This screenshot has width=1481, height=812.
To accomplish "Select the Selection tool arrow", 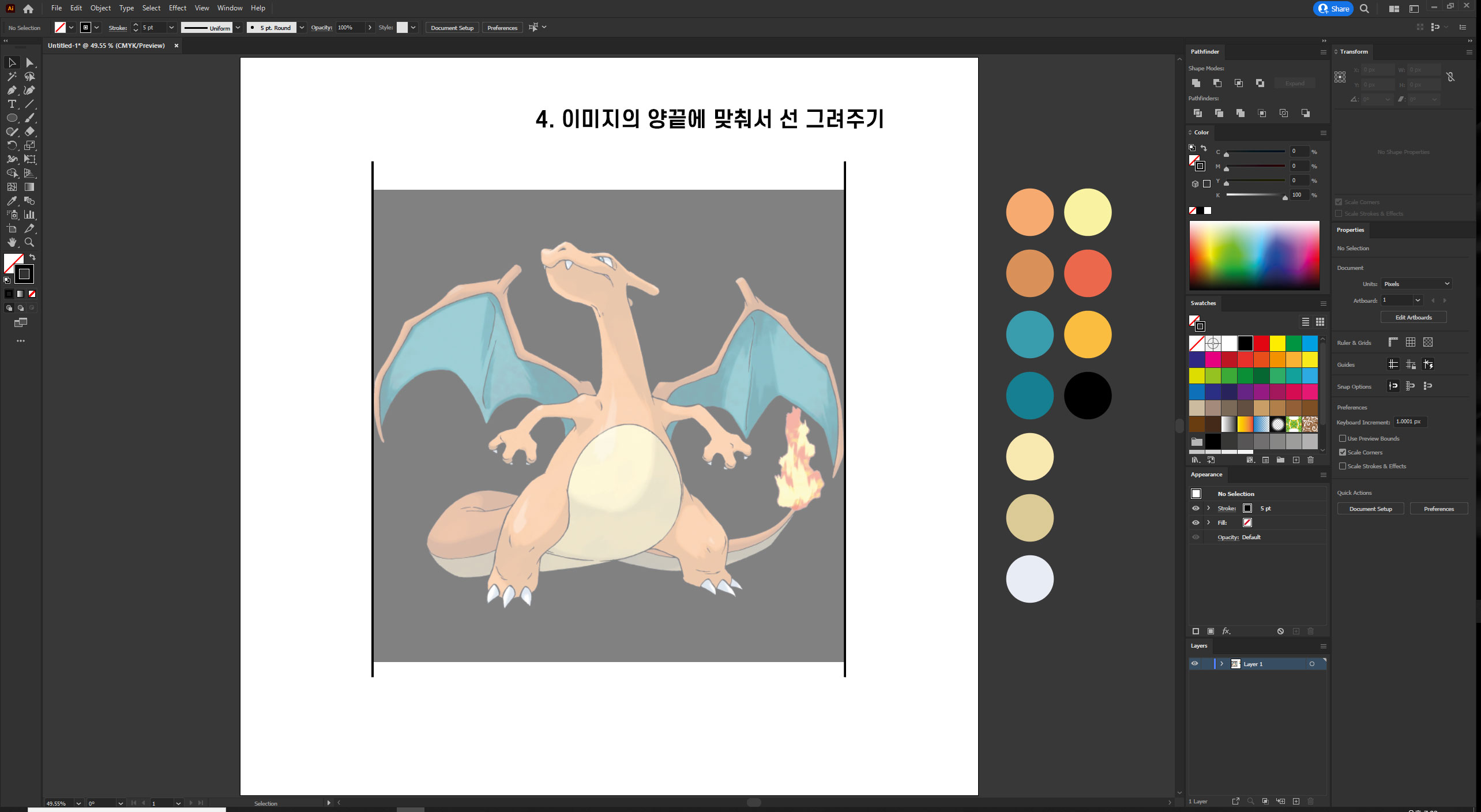I will pyautogui.click(x=12, y=62).
